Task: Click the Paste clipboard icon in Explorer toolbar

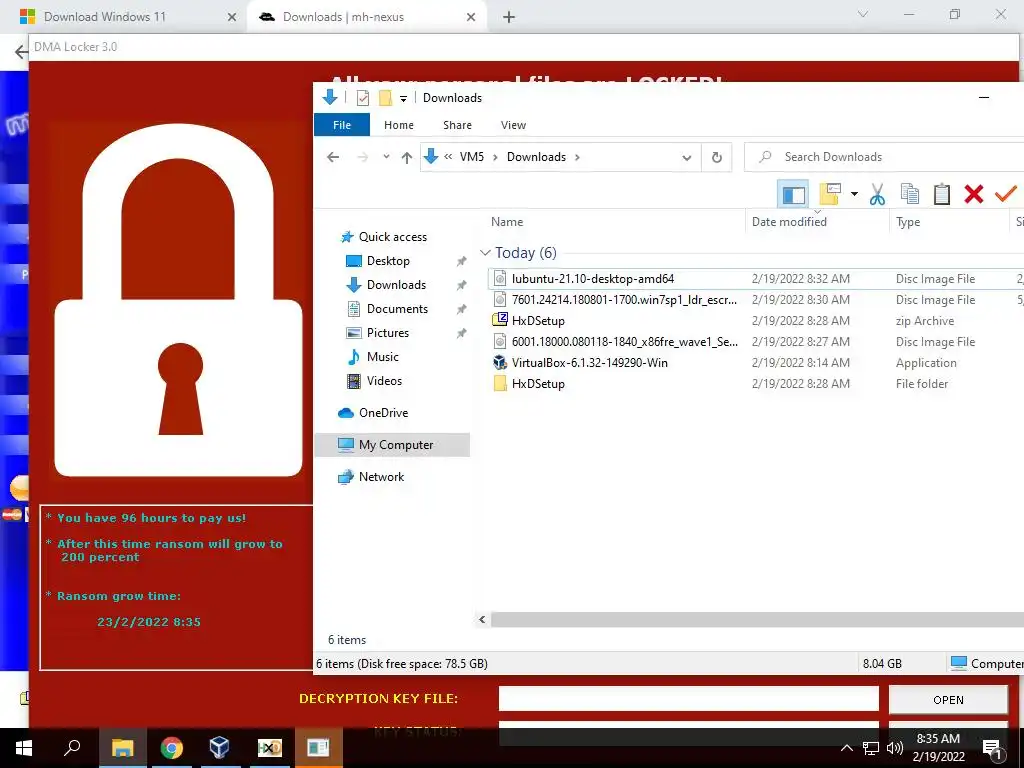Action: (x=941, y=194)
